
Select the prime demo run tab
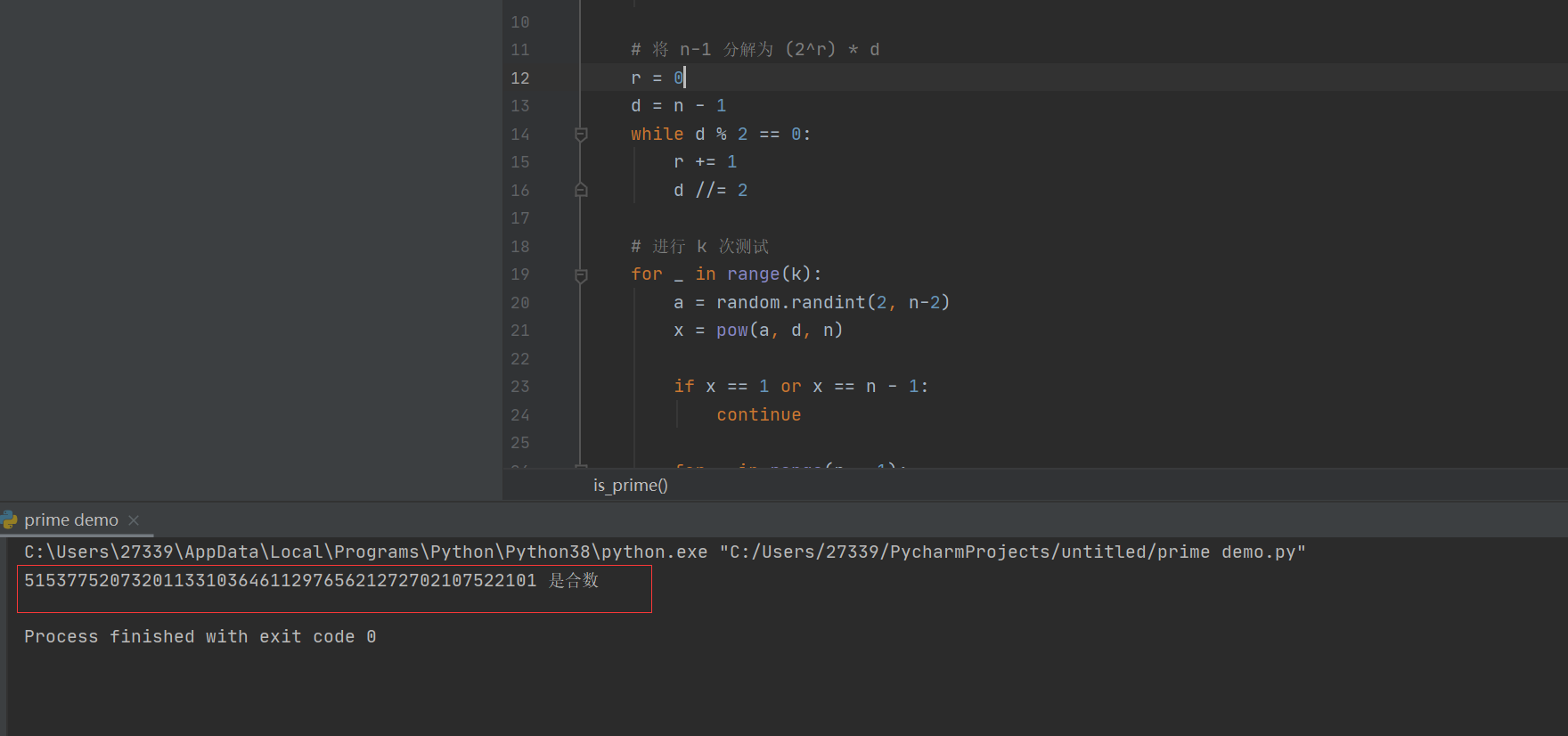[x=70, y=520]
